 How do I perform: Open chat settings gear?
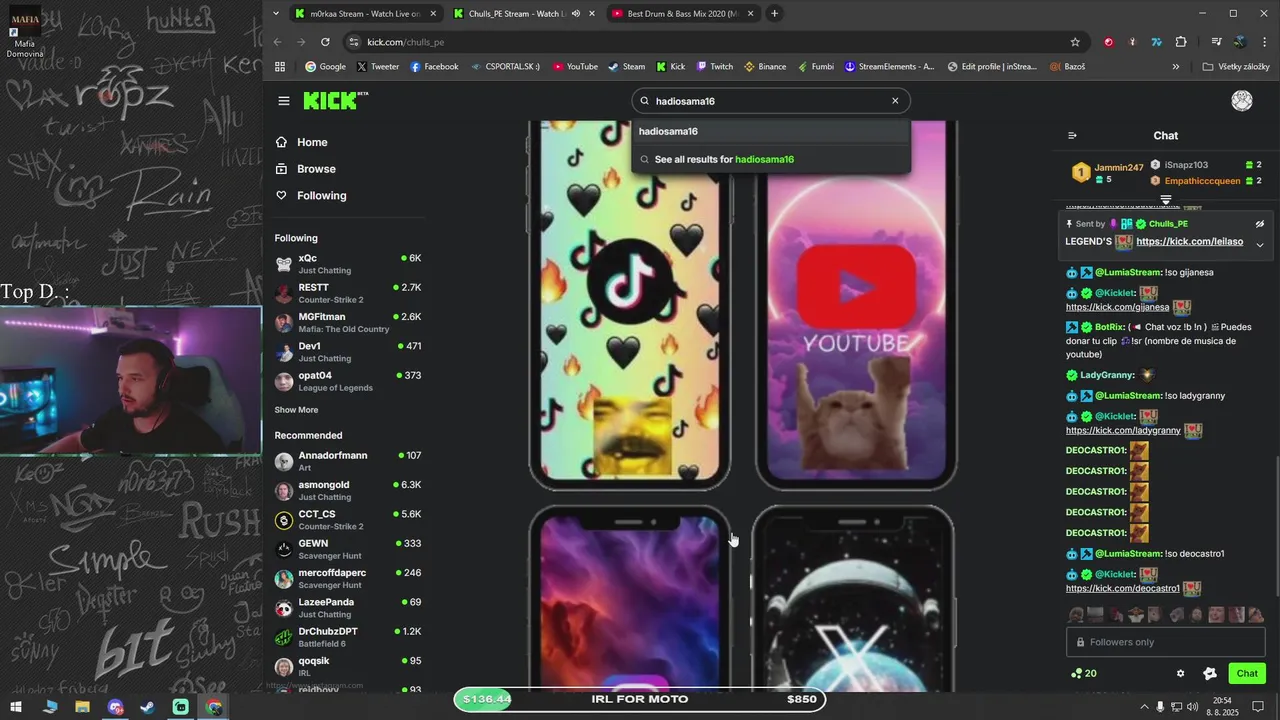[1180, 674]
